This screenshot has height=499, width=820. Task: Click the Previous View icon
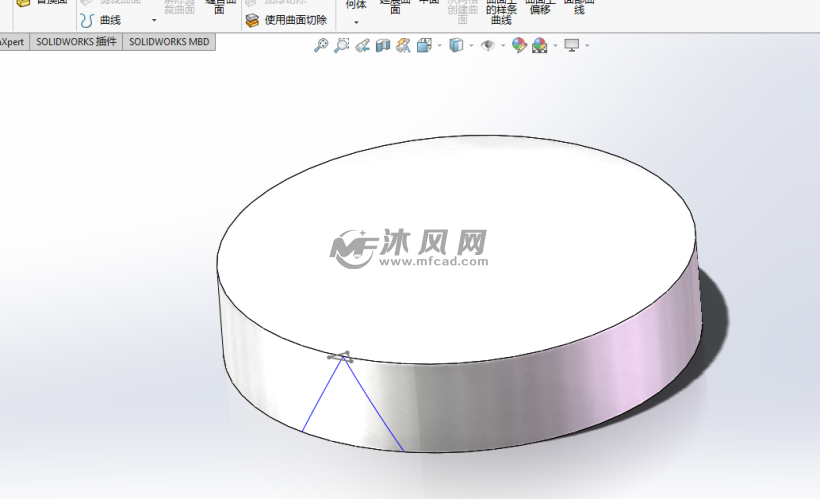[x=362, y=46]
